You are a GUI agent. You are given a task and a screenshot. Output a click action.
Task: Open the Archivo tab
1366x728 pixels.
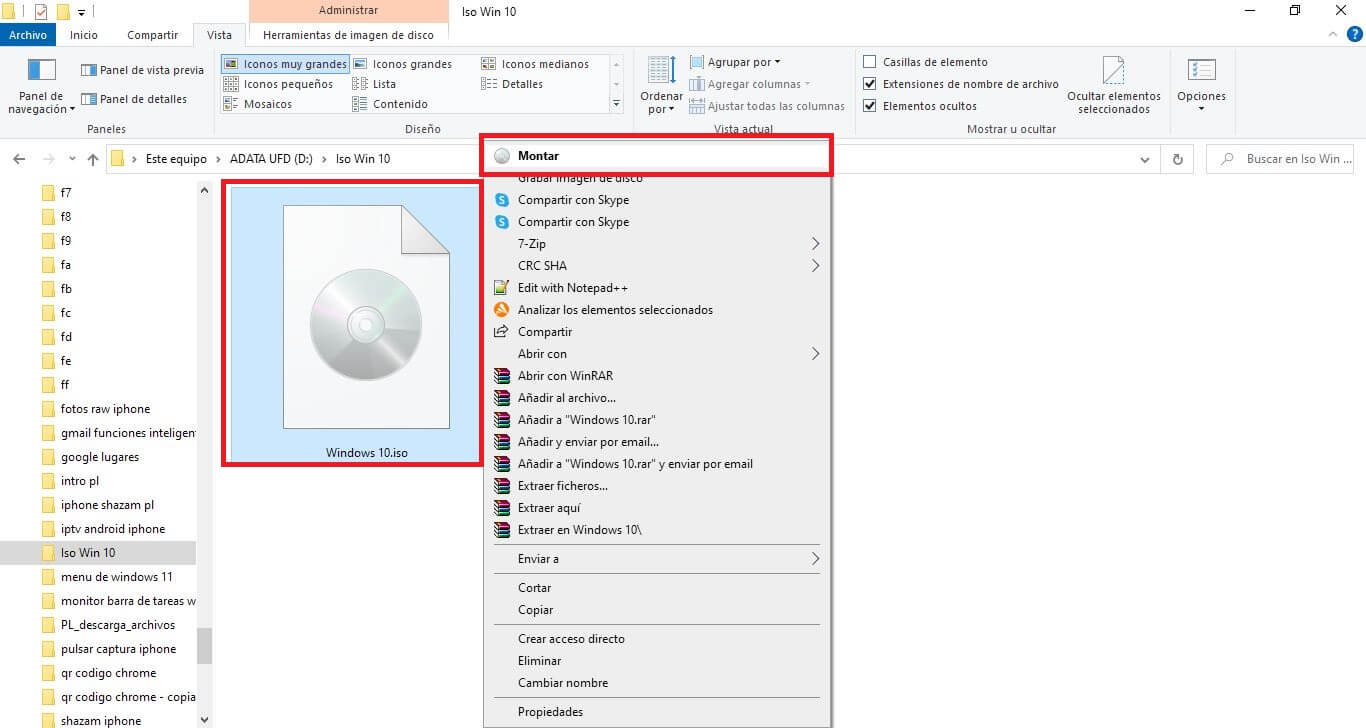point(28,34)
